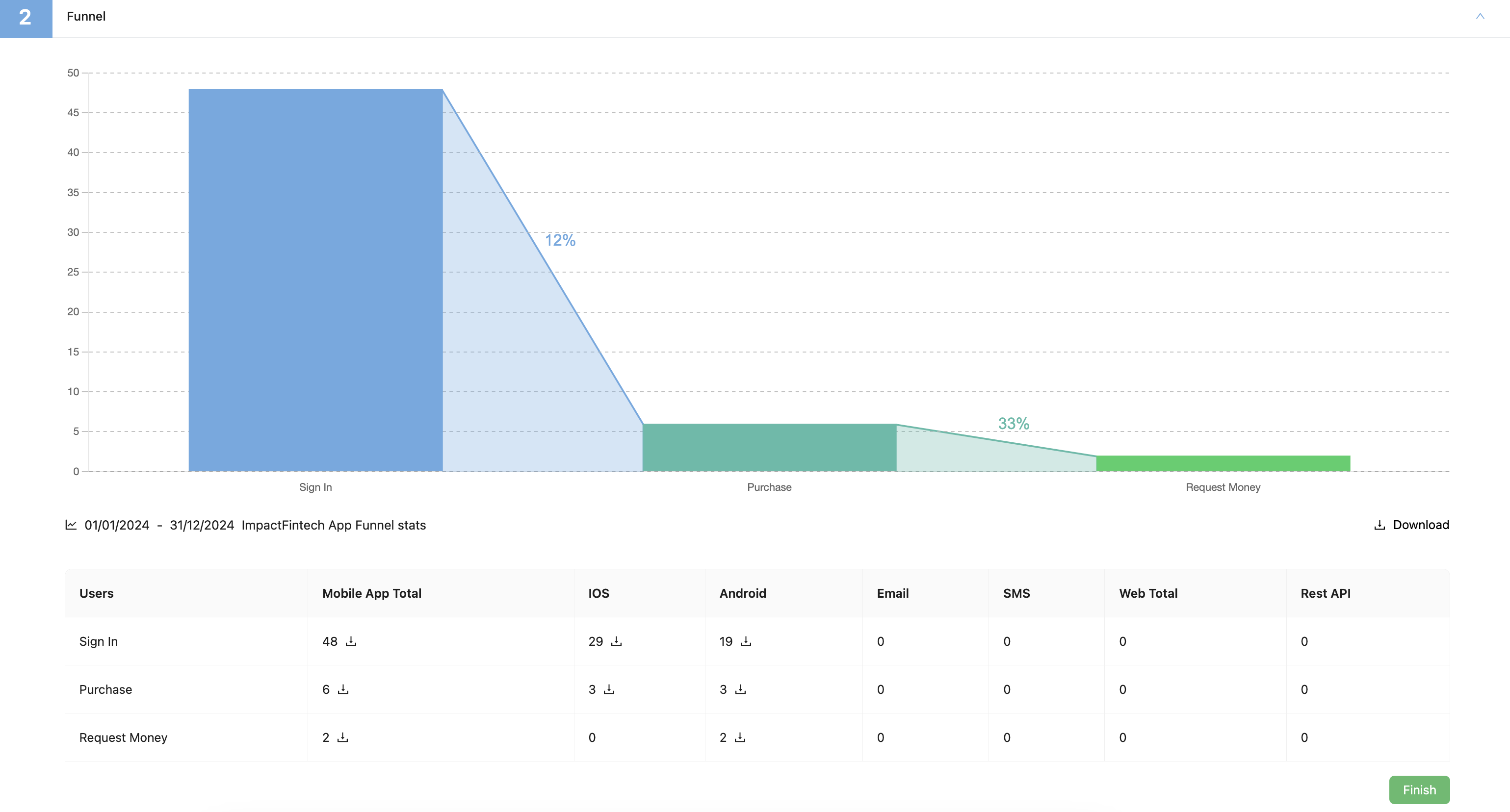The height and width of the screenshot is (812, 1510).
Task: Download Sign In IOS users list
Action: point(616,641)
